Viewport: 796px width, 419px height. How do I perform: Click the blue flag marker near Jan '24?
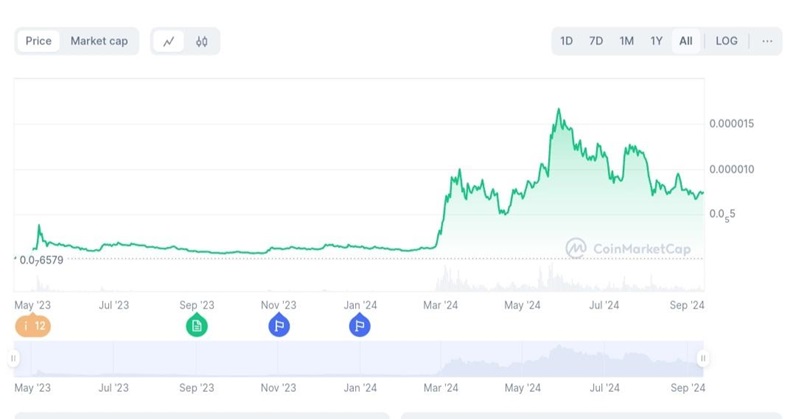359,325
